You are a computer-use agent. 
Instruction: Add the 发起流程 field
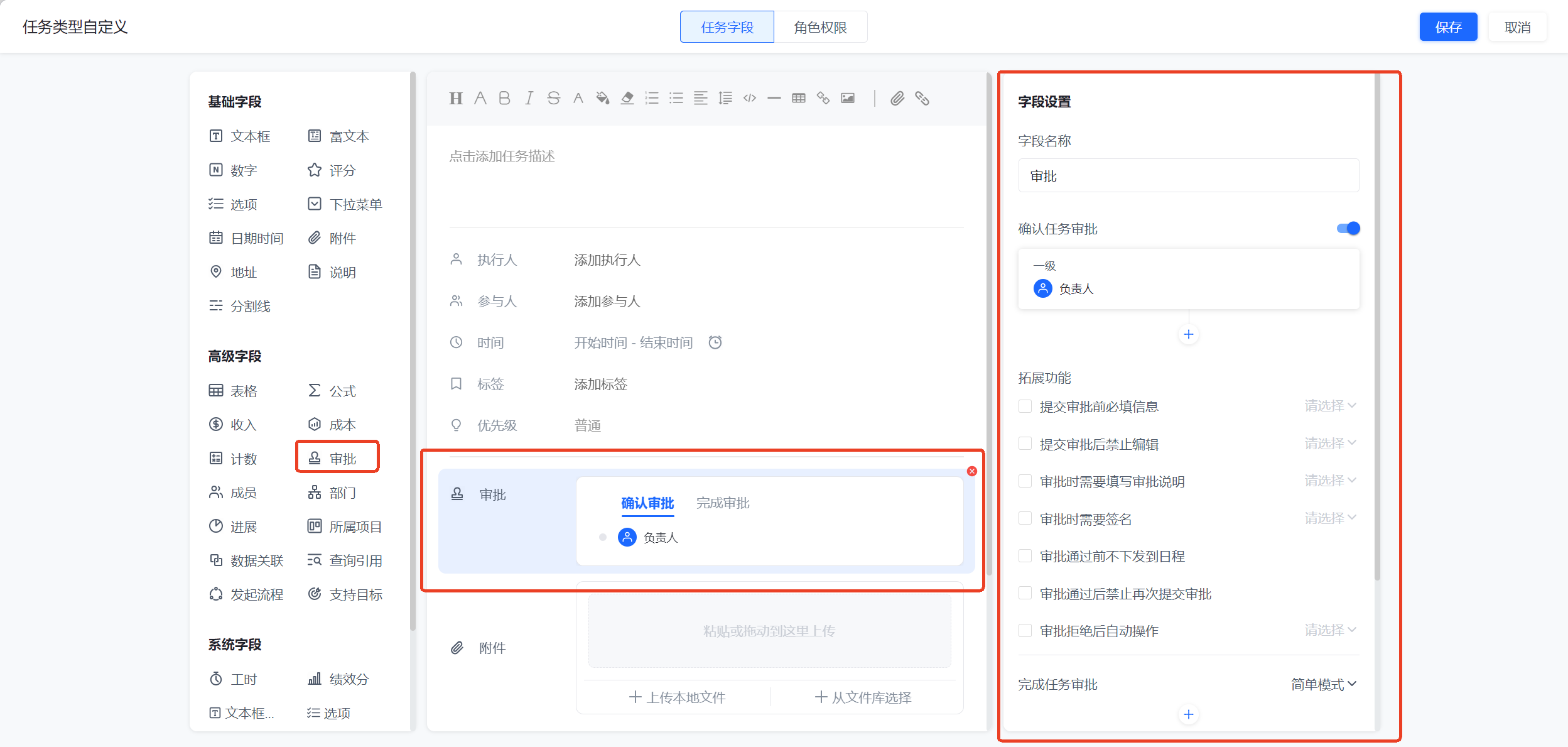(x=246, y=594)
